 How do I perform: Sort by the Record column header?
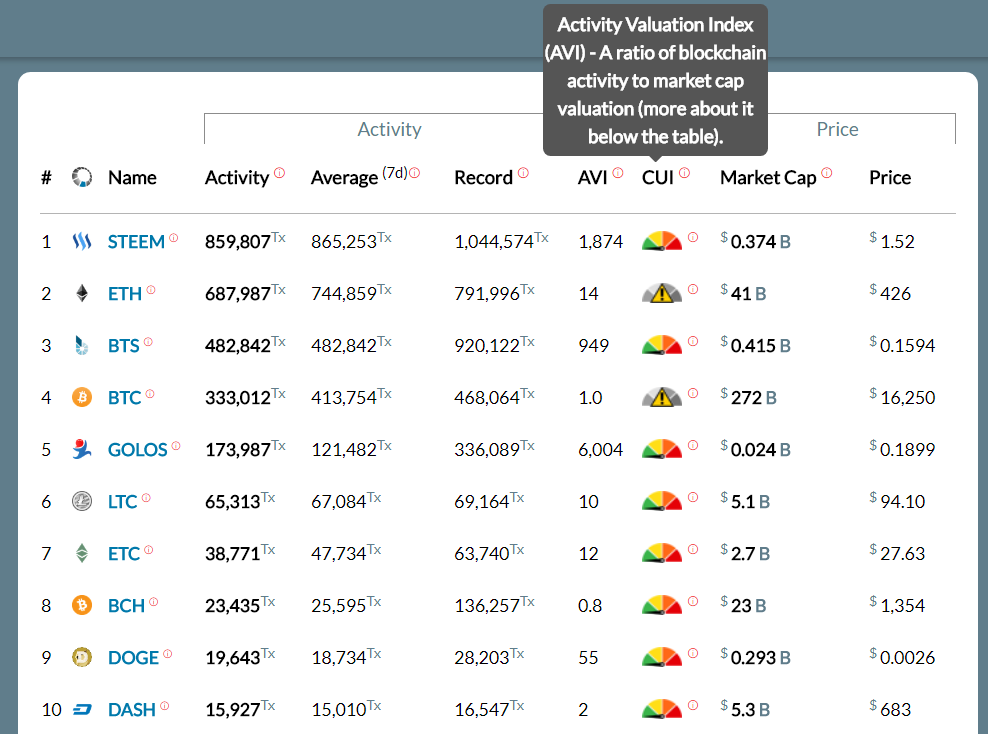pos(483,178)
